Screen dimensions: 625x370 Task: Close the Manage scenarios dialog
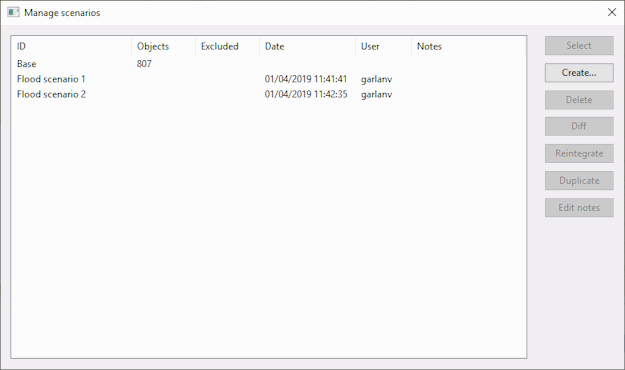point(612,12)
